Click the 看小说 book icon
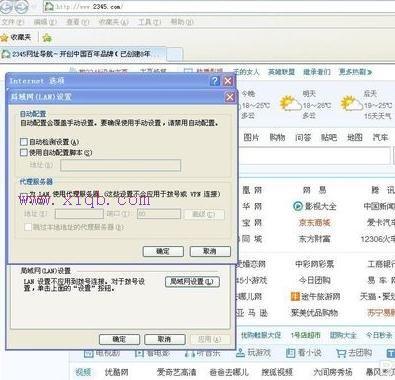Screen dimensions: 395x380 (x=291, y=353)
